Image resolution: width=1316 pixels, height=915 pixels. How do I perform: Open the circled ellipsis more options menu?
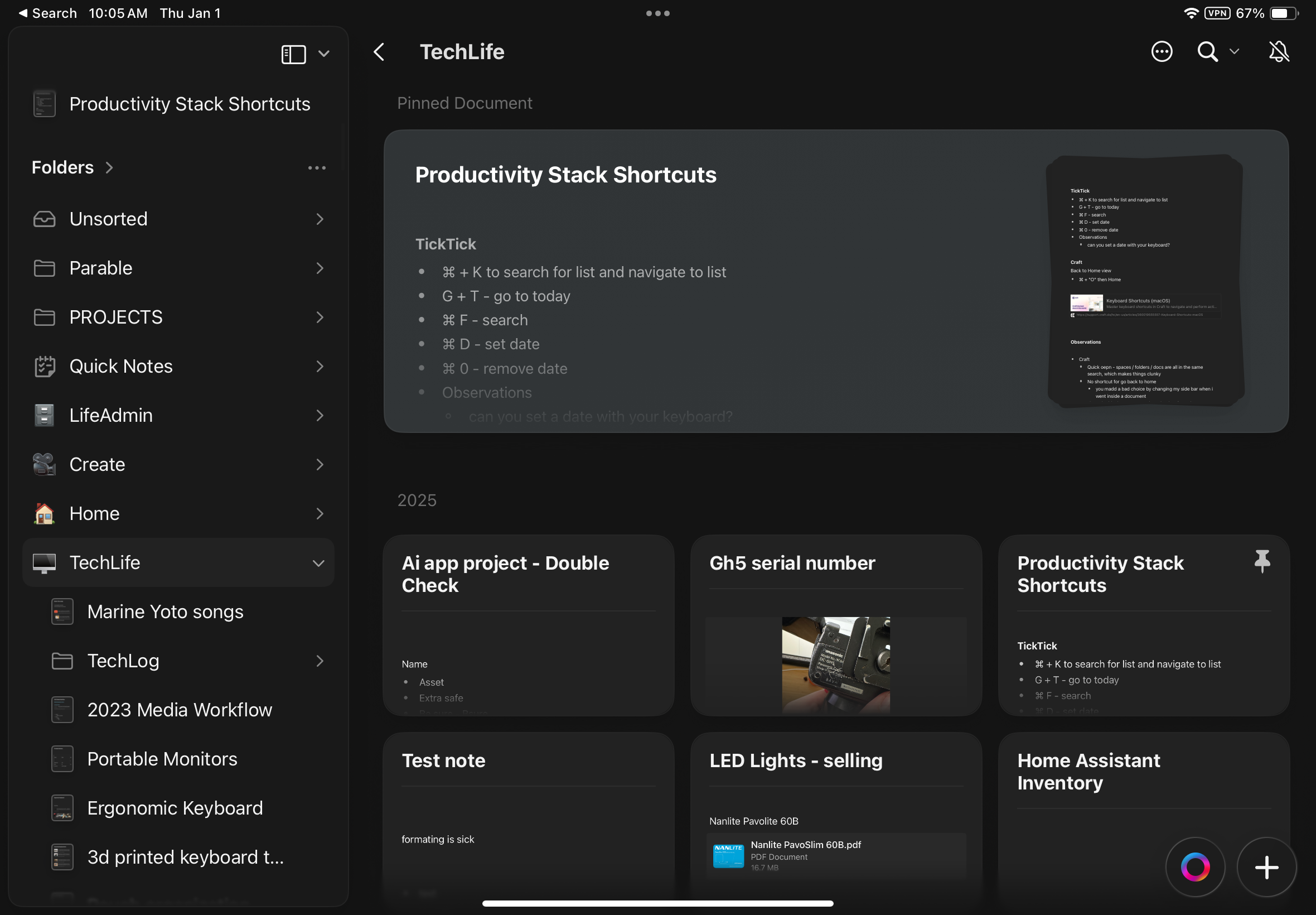pos(1162,52)
